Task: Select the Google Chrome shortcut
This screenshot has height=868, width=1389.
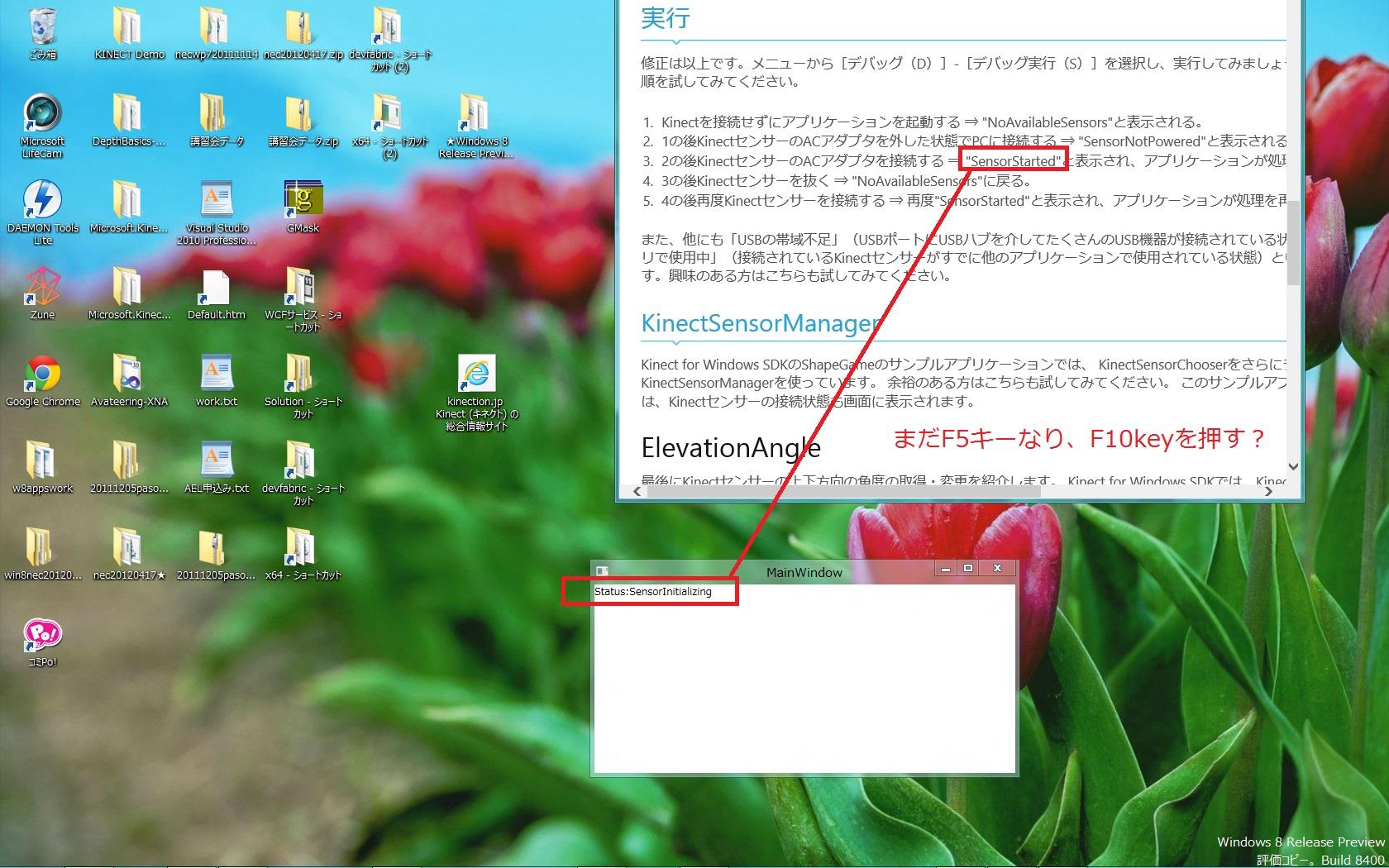Action: [x=42, y=381]
